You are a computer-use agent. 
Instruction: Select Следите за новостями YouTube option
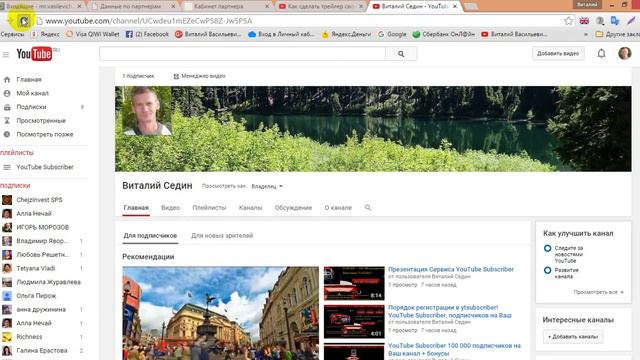pyautogui.click(x=548, y=248)
